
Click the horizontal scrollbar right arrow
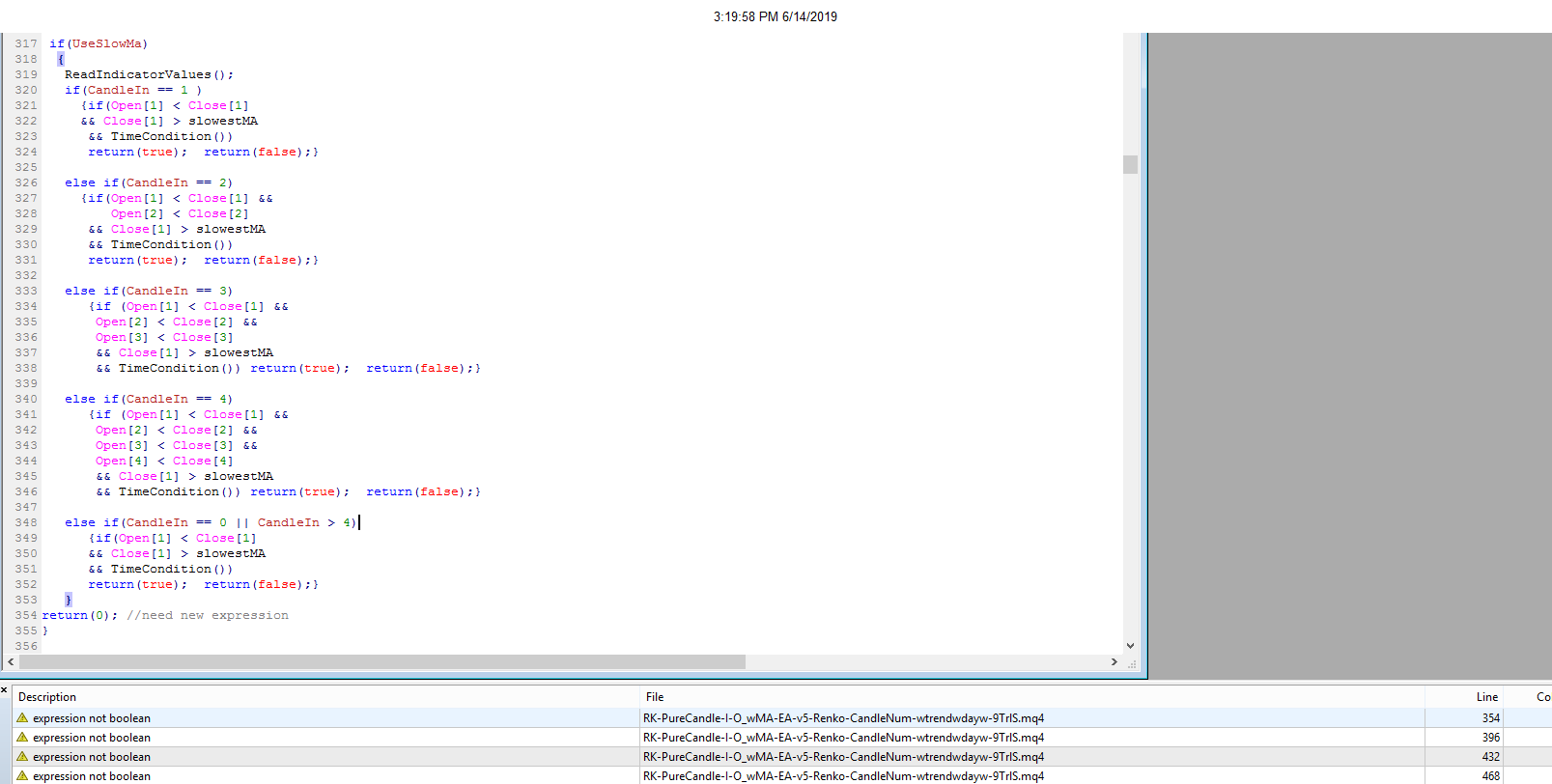point(1115,662)
